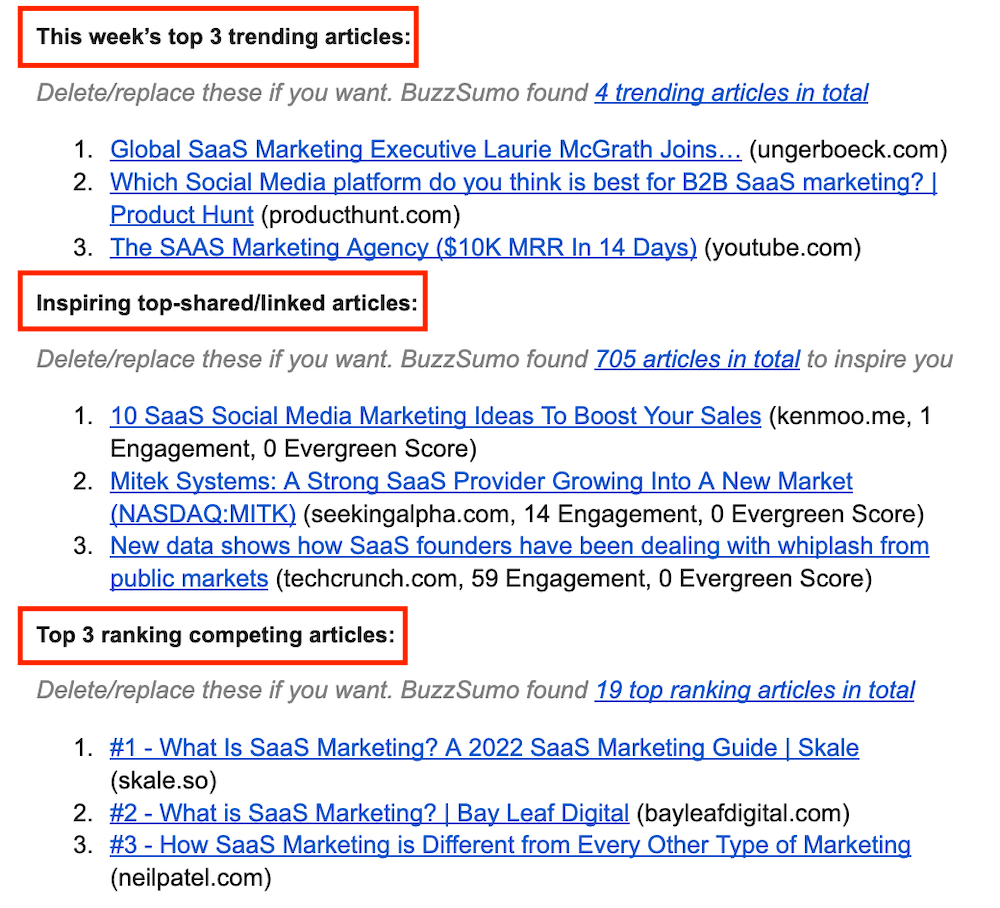Open the #1 Skale SaaS Marketing Guide link
The height and width of the screenshot is (908, 1000).
click(x=484, y=748)
